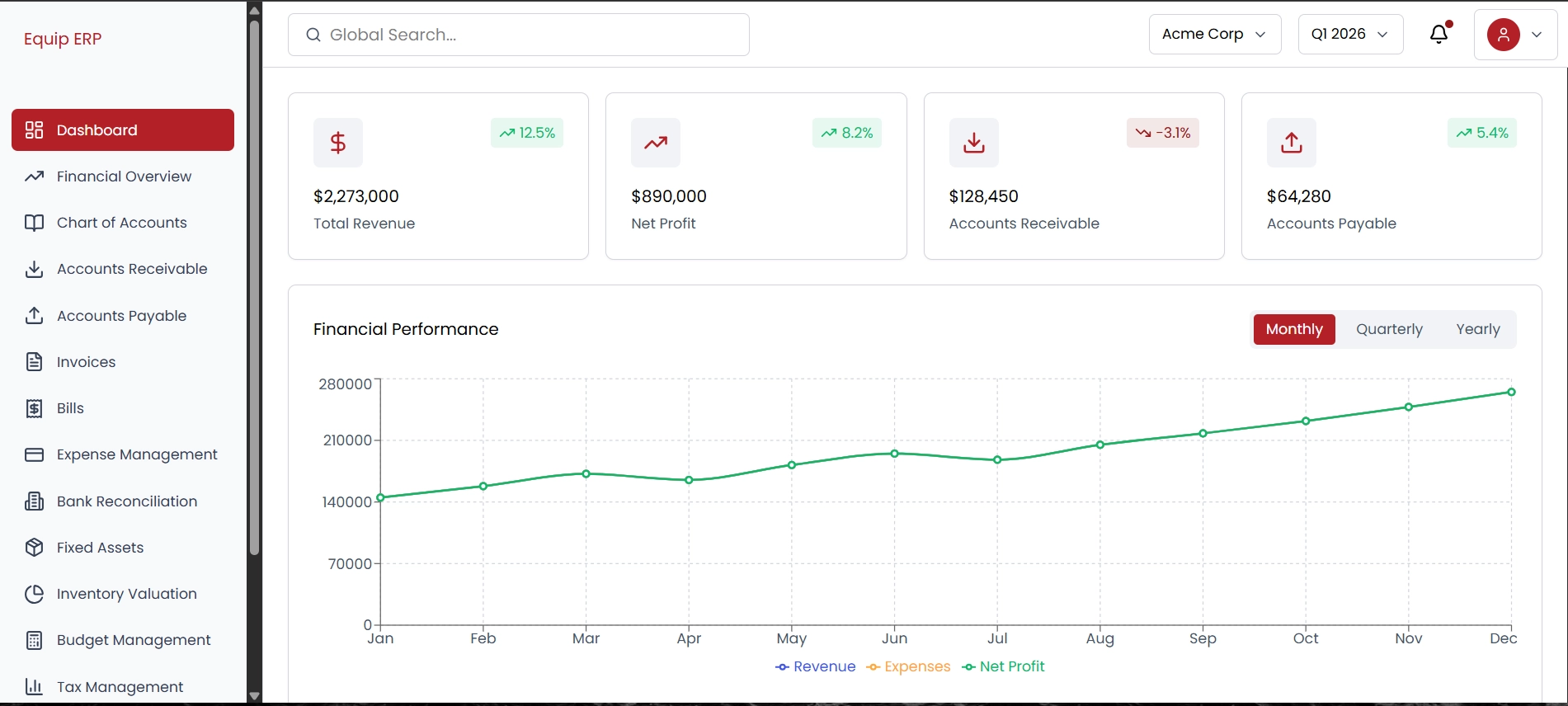This screenshot has height=706, width=1568.
Task: Toggle Revenue series in chart legend
Action: (x=816, y=666)
